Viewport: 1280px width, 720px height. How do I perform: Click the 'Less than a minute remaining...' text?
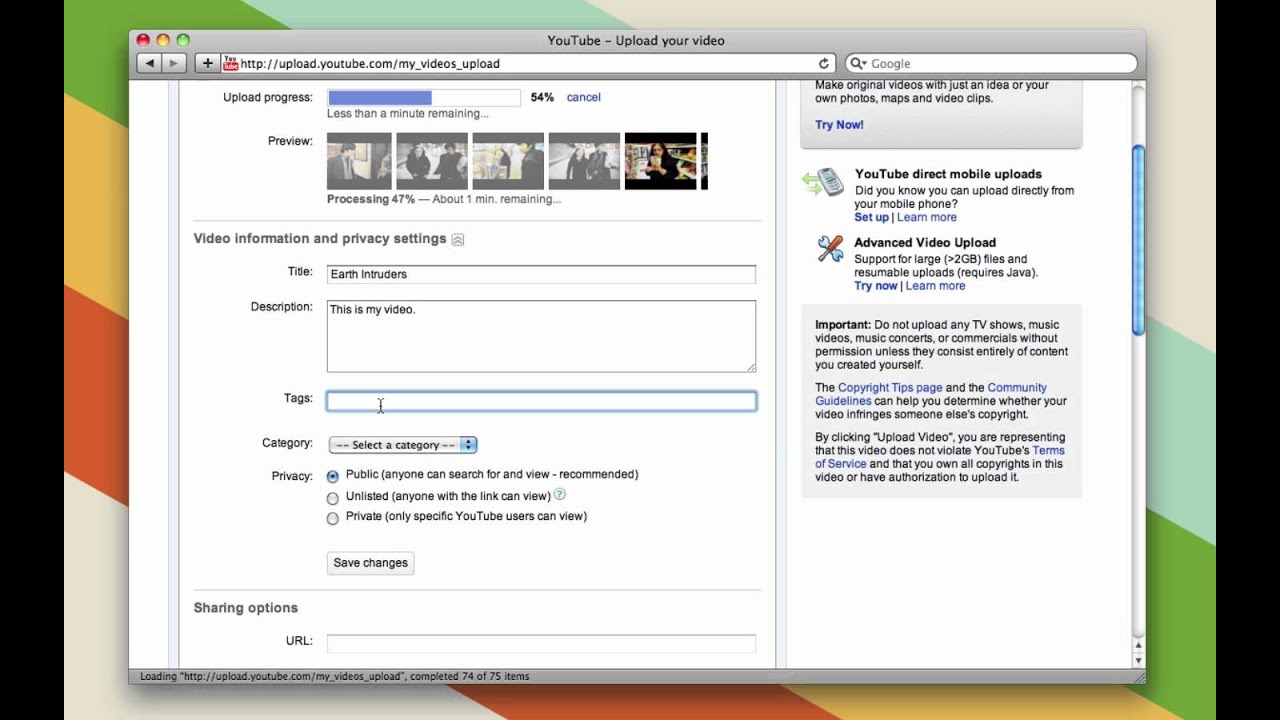coord(408,114)
